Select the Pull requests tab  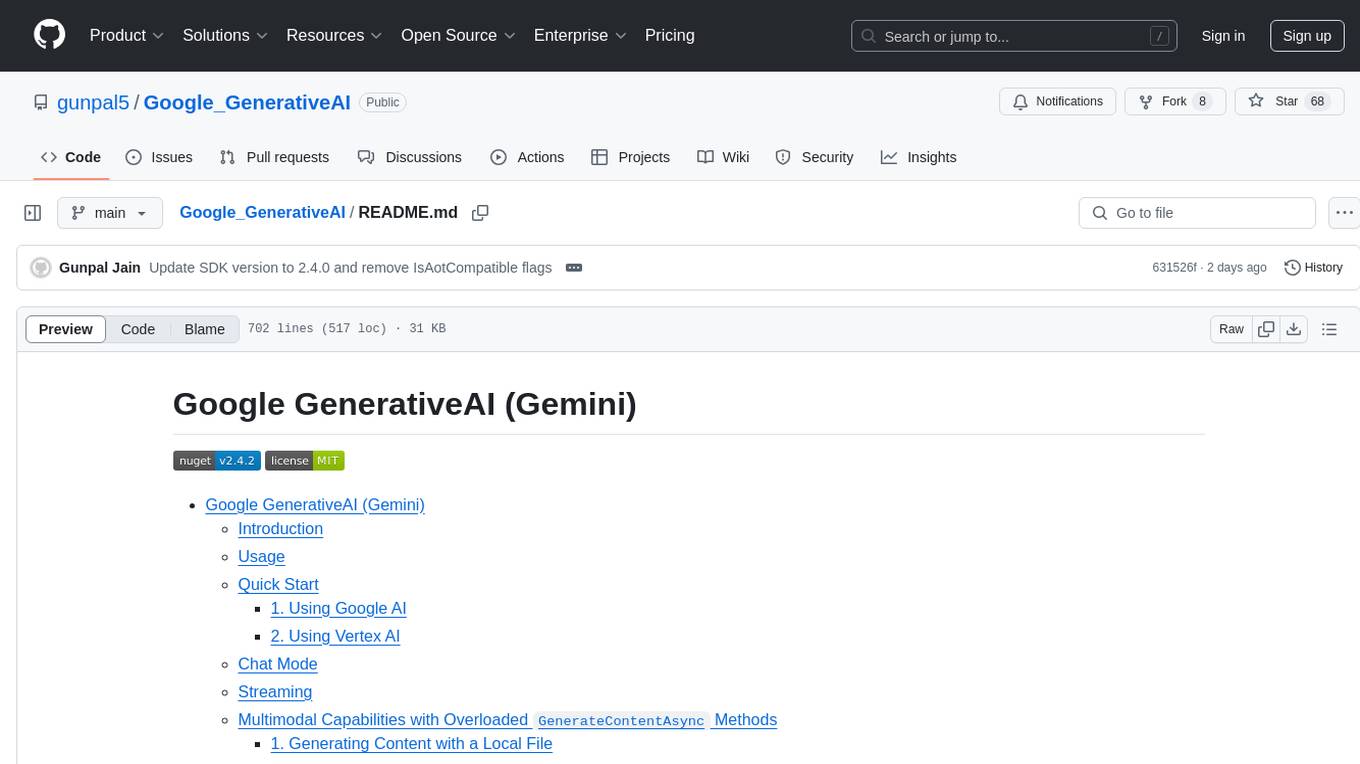click(x=274, y=157)
